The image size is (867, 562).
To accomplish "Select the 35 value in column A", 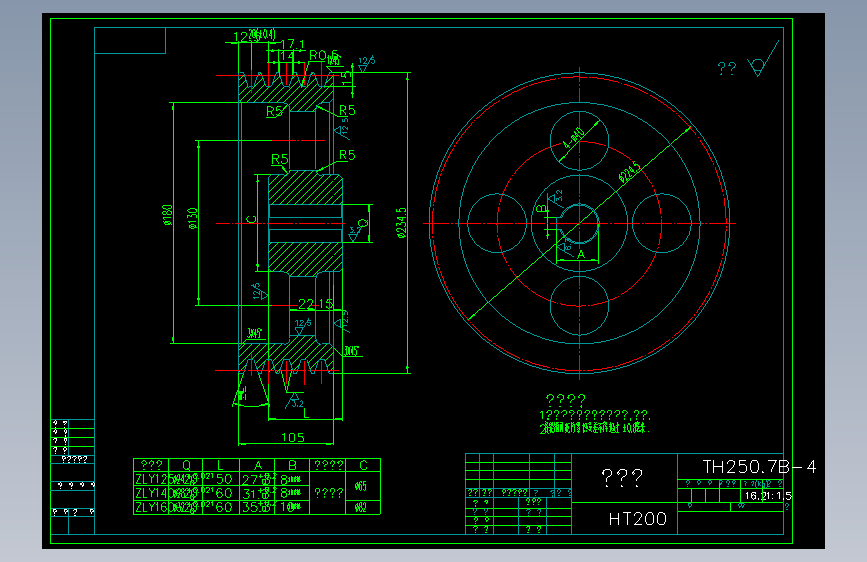I will (249, 507).
